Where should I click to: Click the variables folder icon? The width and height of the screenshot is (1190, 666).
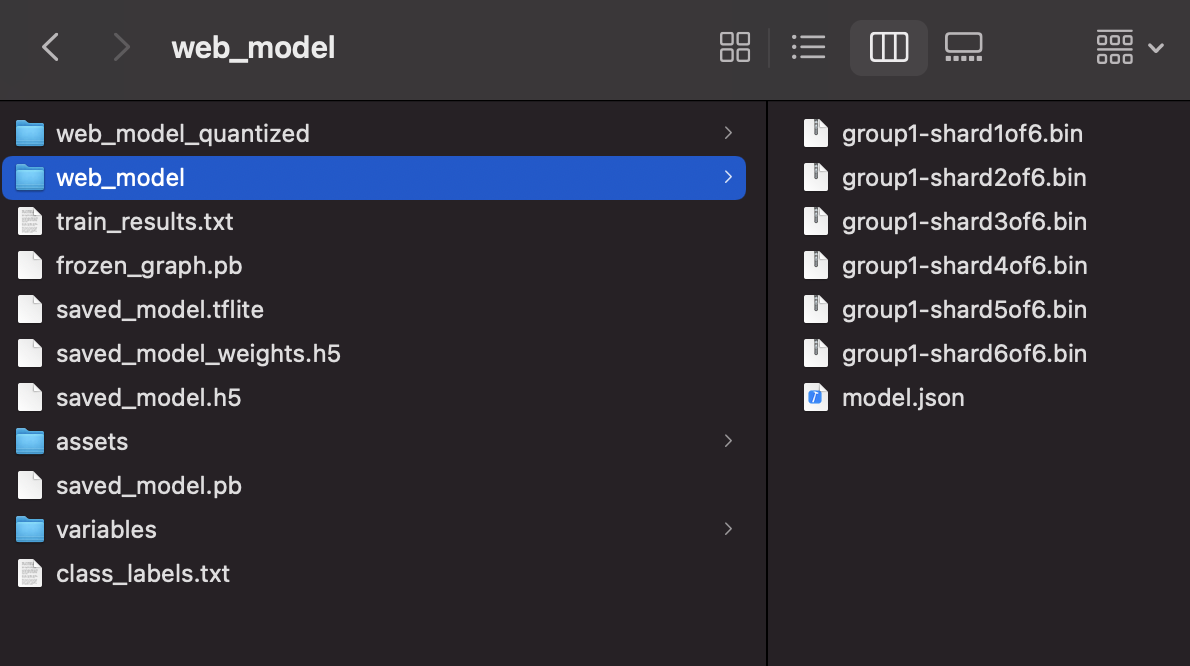[30, 529]
